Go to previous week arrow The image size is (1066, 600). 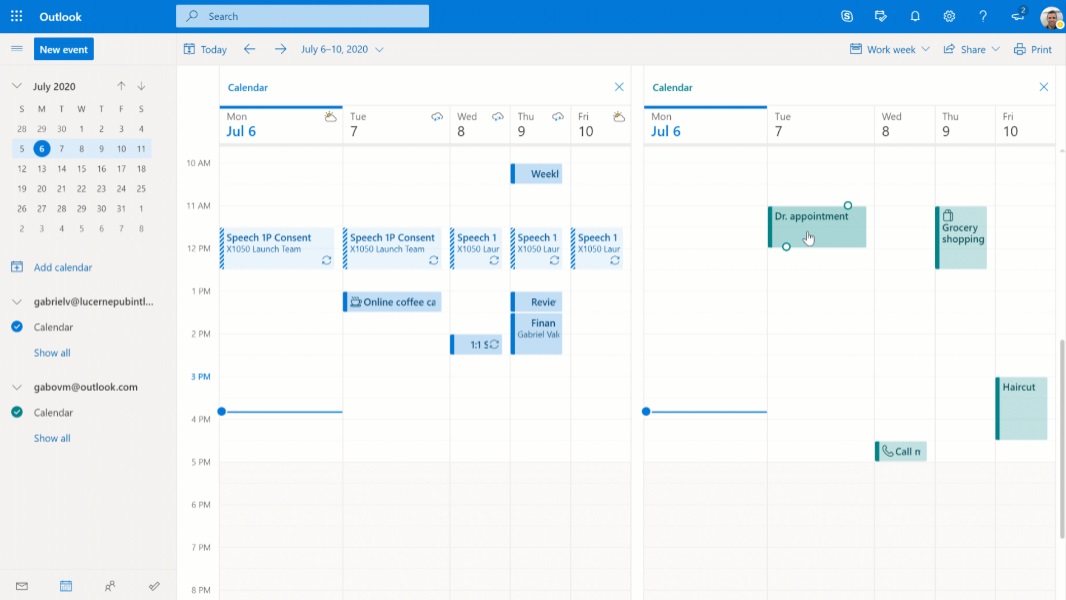click(x=250, y=49)
